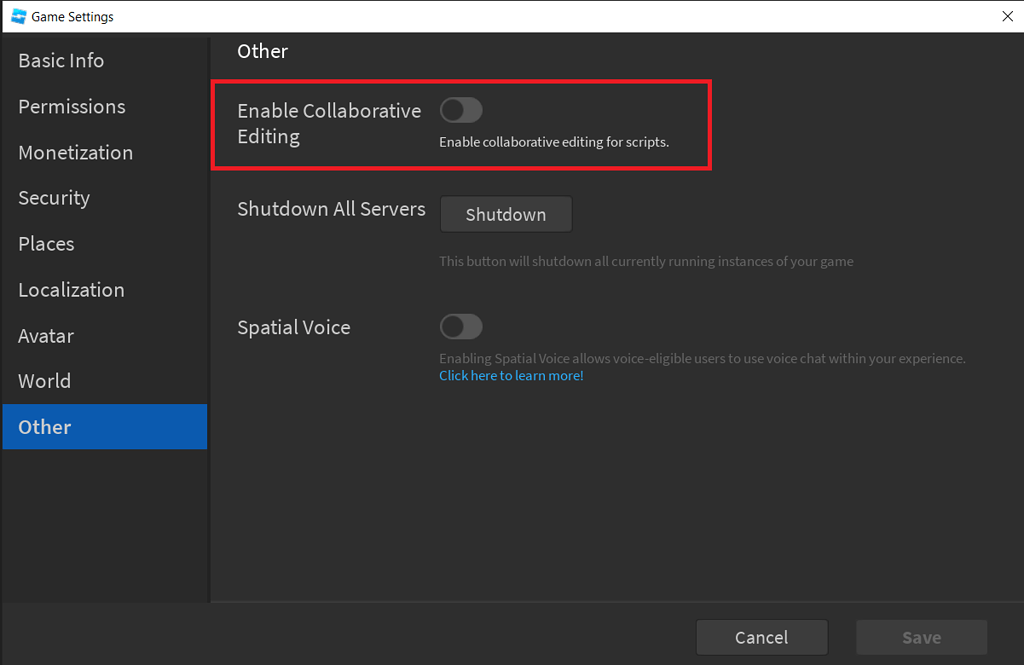1024x665 pixels.
Task: Select the active Other section
Action: 44,427
